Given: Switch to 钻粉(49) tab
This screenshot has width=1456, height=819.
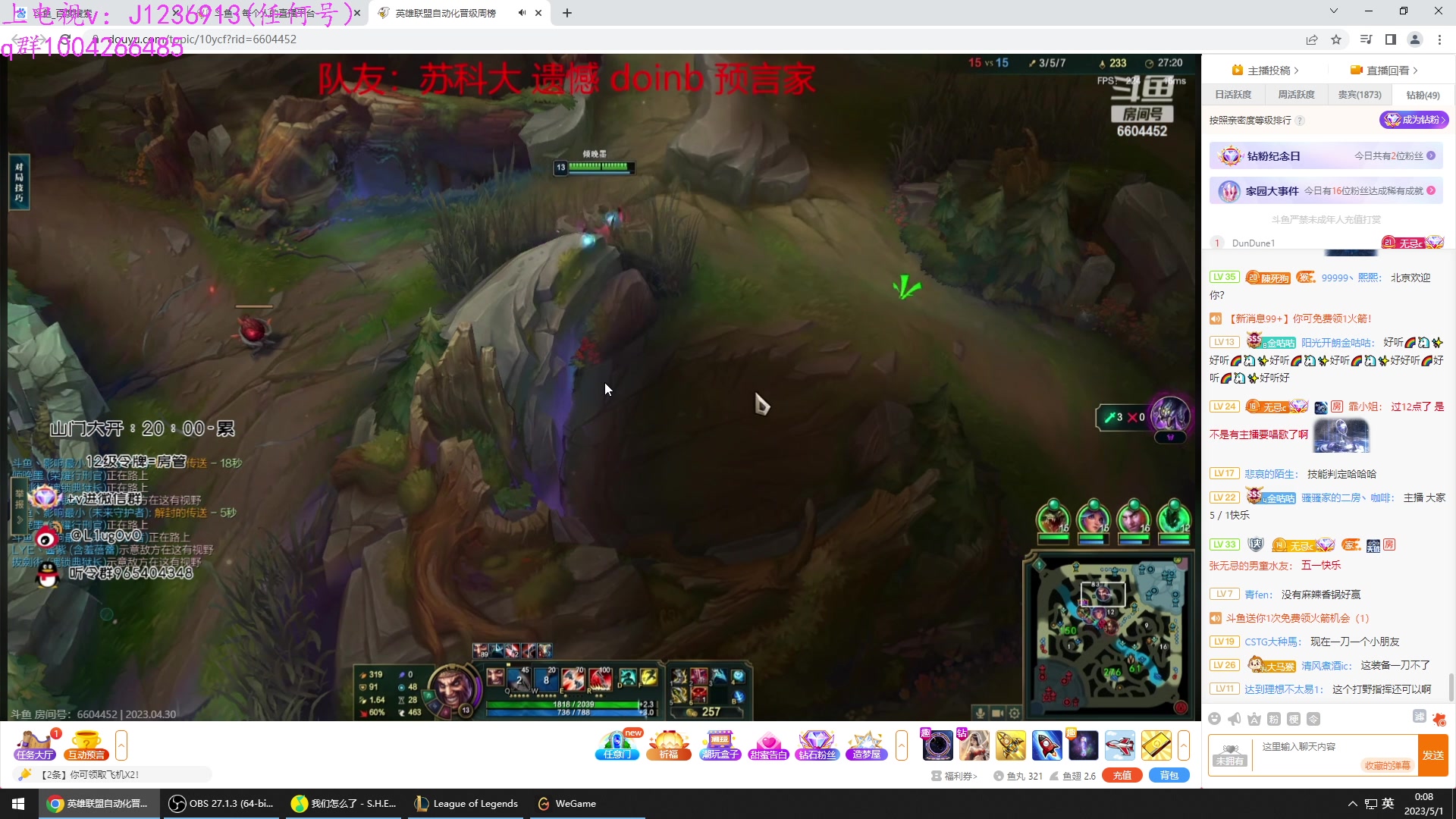Looking at the screenshot, I should 1423,95.
